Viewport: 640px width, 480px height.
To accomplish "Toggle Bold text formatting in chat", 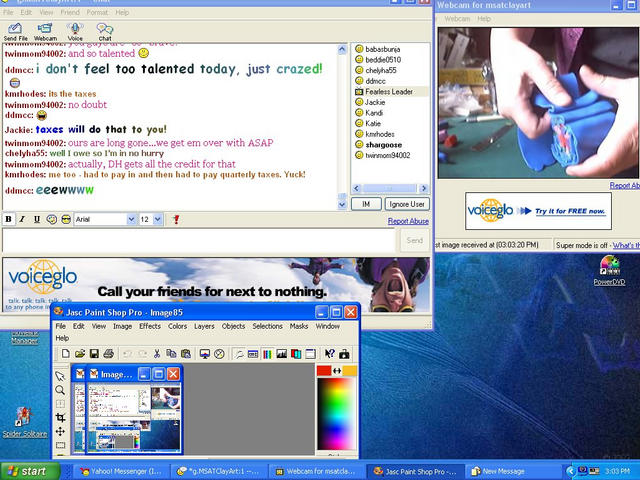I will coord(8,219).
